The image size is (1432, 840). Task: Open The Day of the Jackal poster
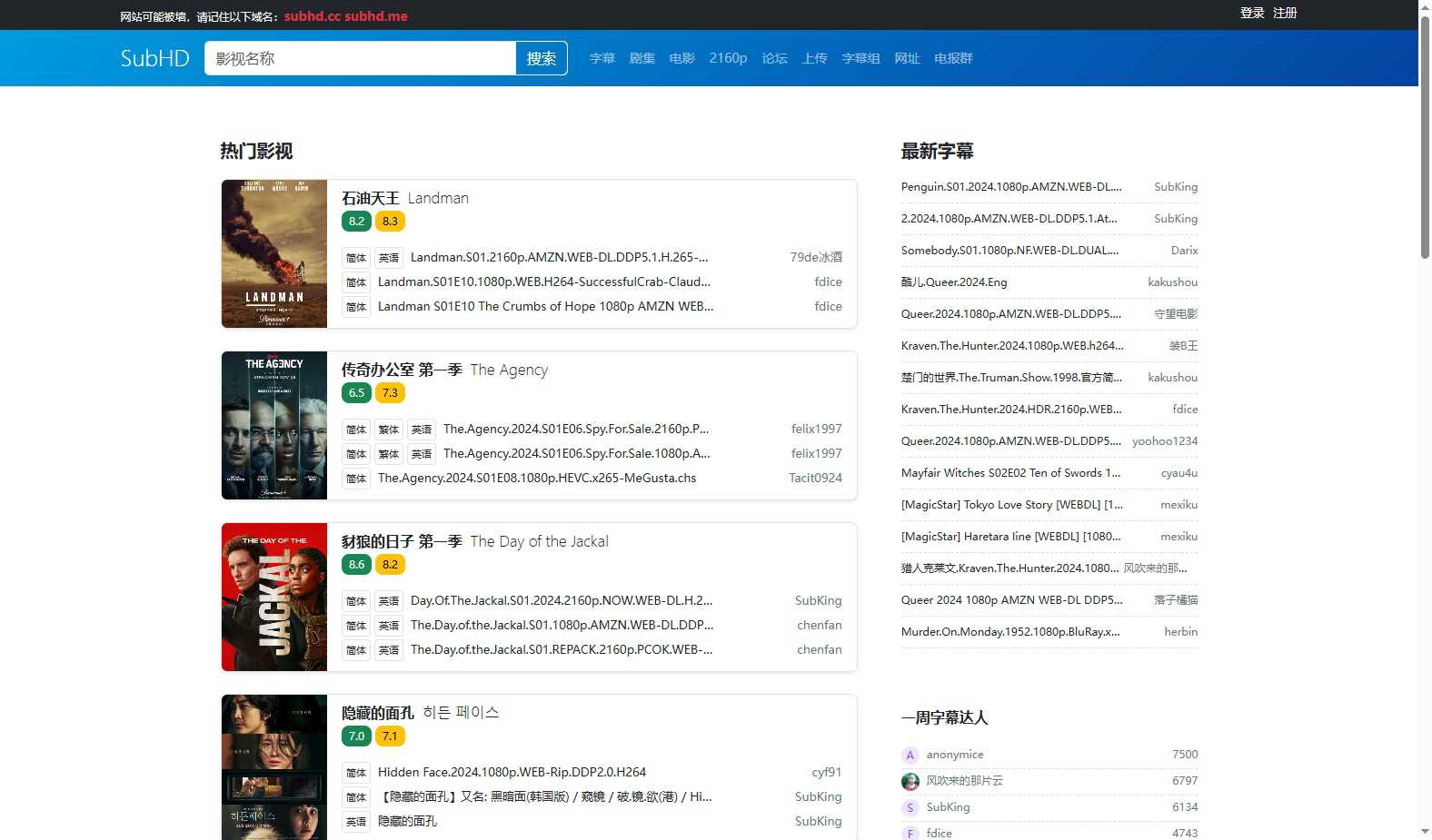274,597
